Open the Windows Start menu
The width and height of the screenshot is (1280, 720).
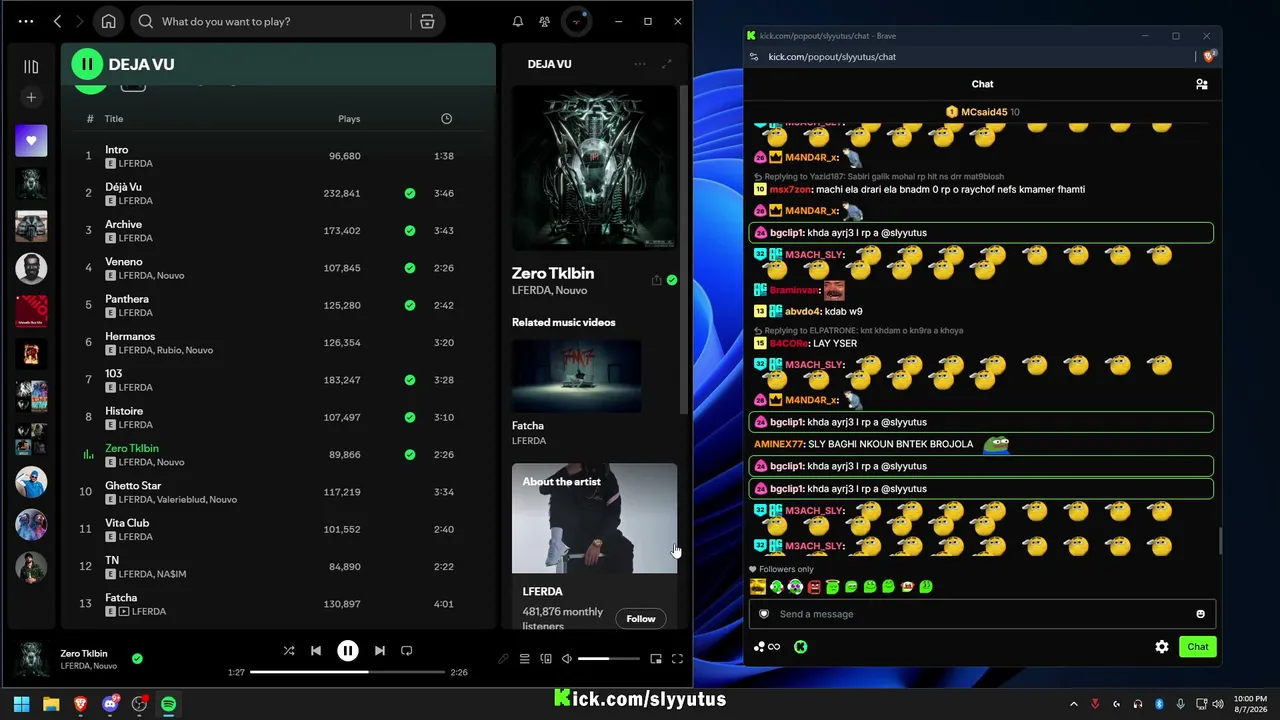[22, 704]
